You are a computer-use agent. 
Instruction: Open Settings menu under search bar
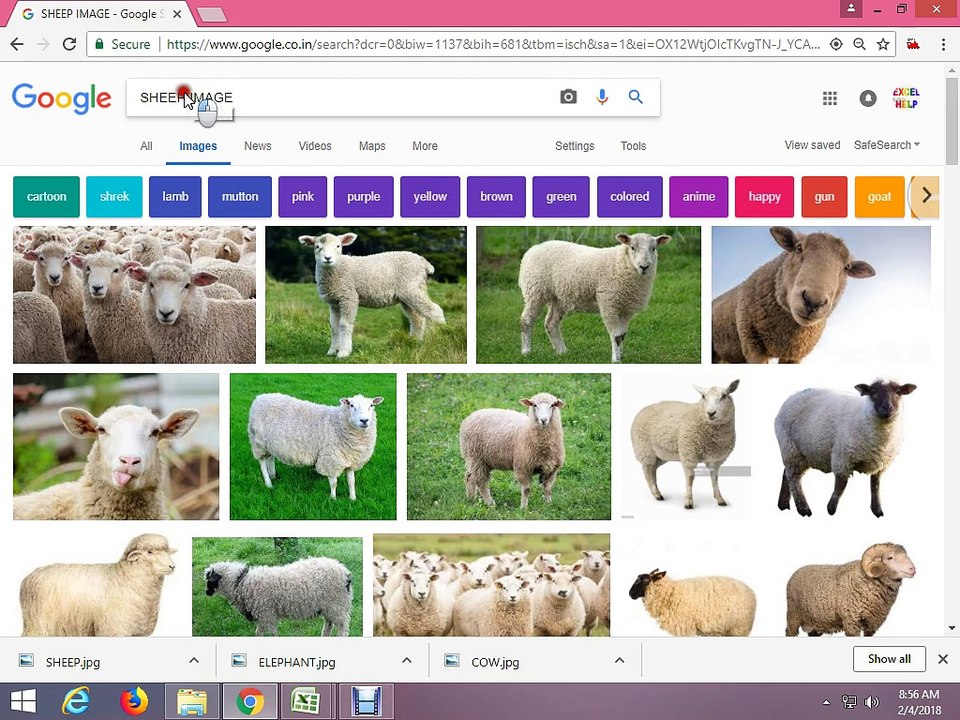coord(574,146)
